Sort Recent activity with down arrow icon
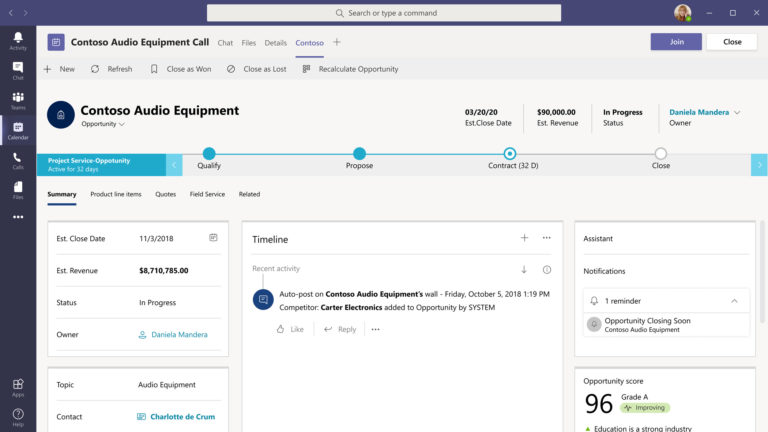 [x=524, y=269]
